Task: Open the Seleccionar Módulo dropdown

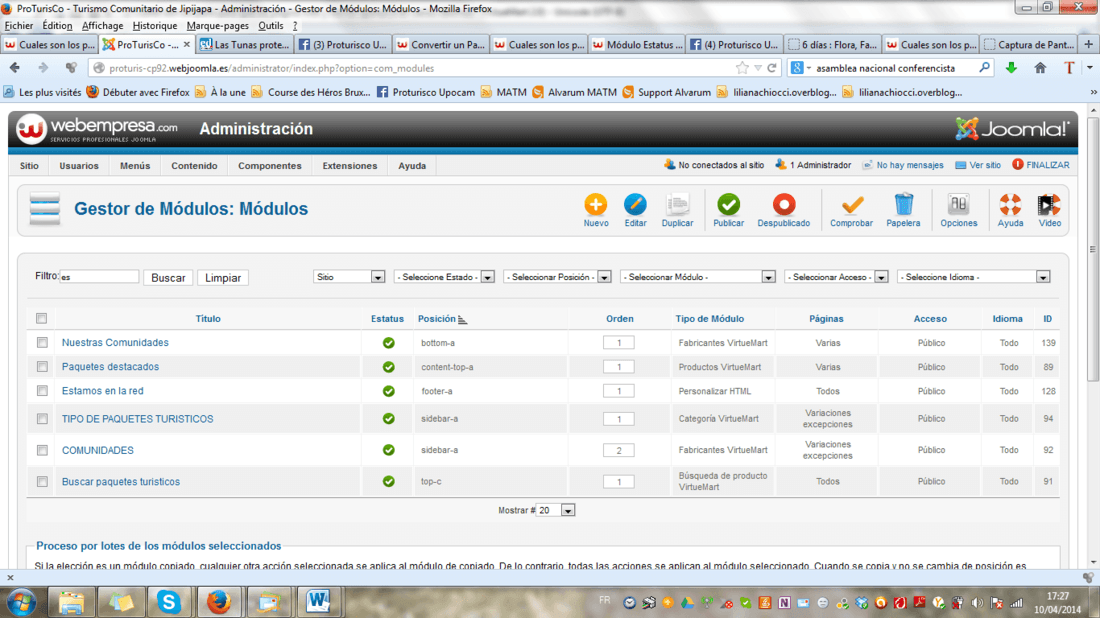Action: pos(697,277)
